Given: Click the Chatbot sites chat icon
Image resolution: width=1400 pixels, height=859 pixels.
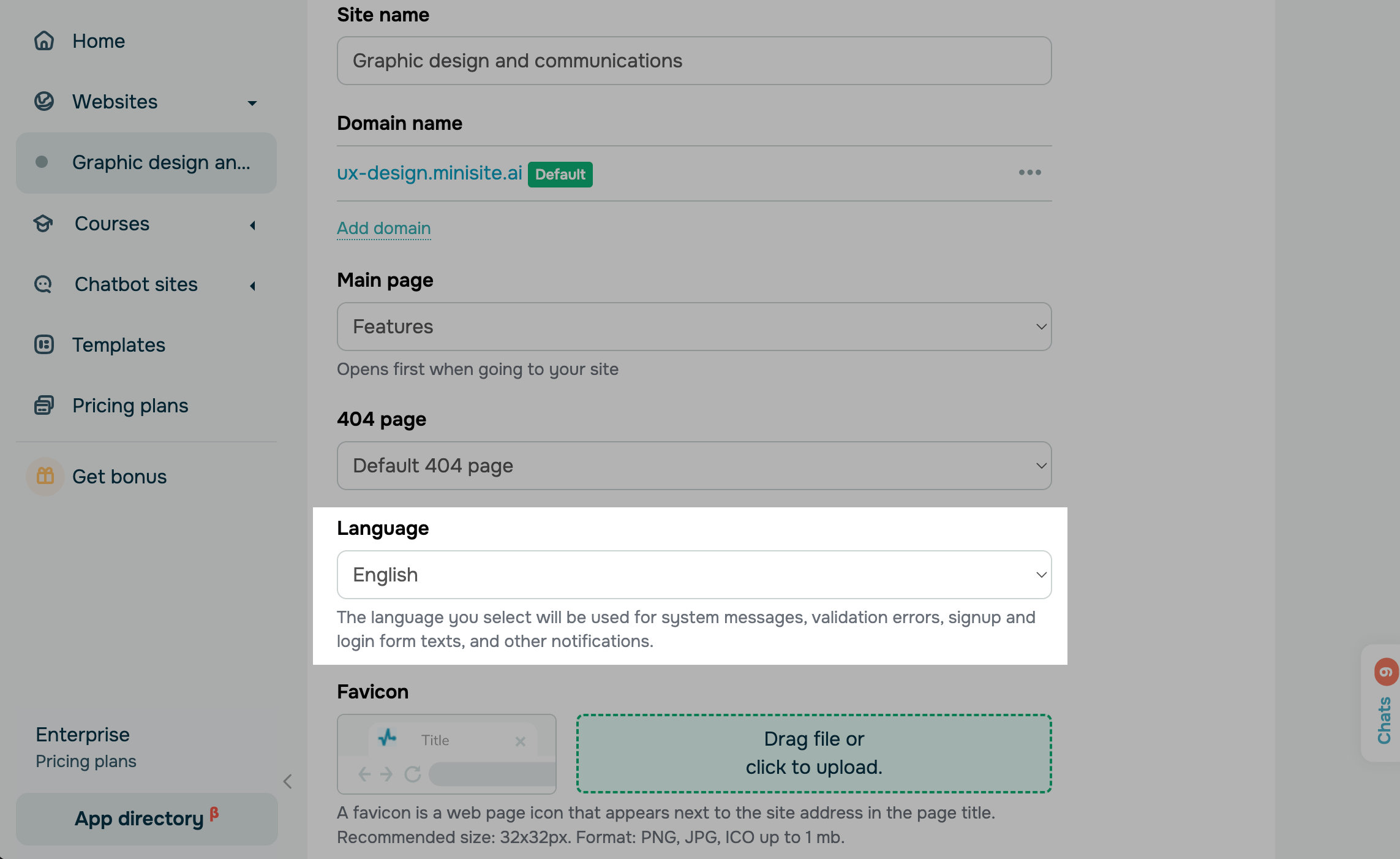Looking at the screenshot, I should (43, 284).
